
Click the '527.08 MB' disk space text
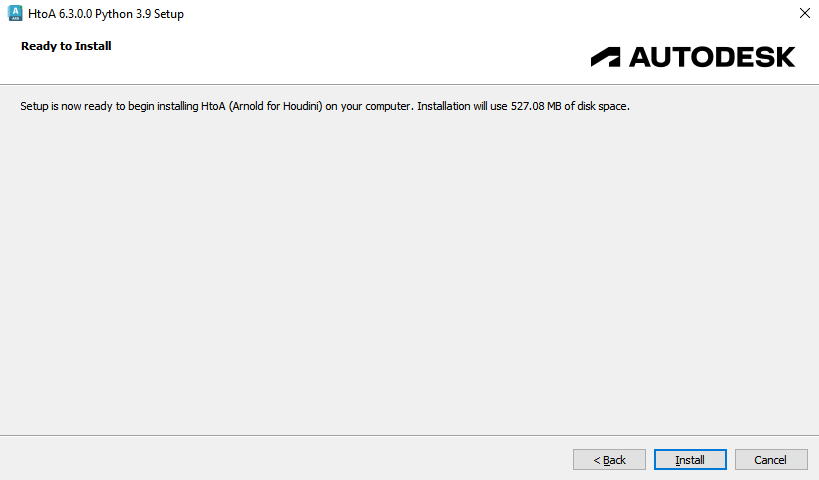pyautogui.click(x=540, y=106)
